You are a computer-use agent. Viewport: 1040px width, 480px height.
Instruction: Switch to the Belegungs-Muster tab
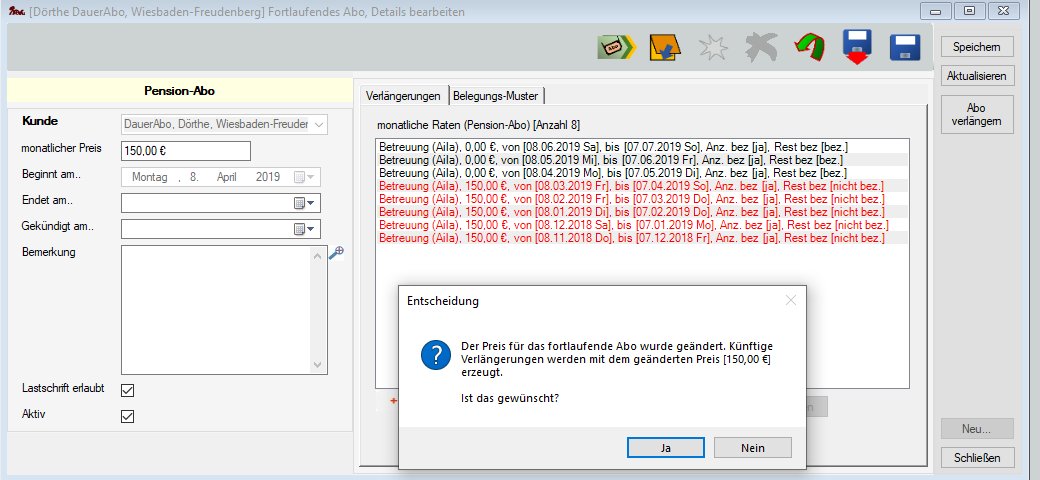pos(495,96)
